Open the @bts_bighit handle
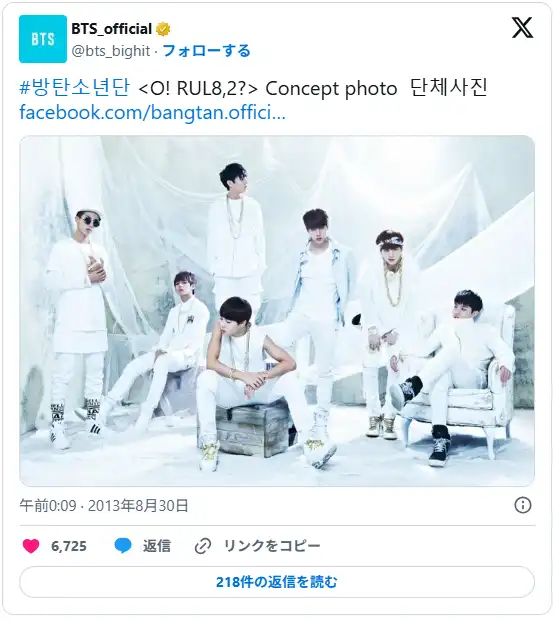The width and height of the screenshot is (554, 622). tap(111, 51)
